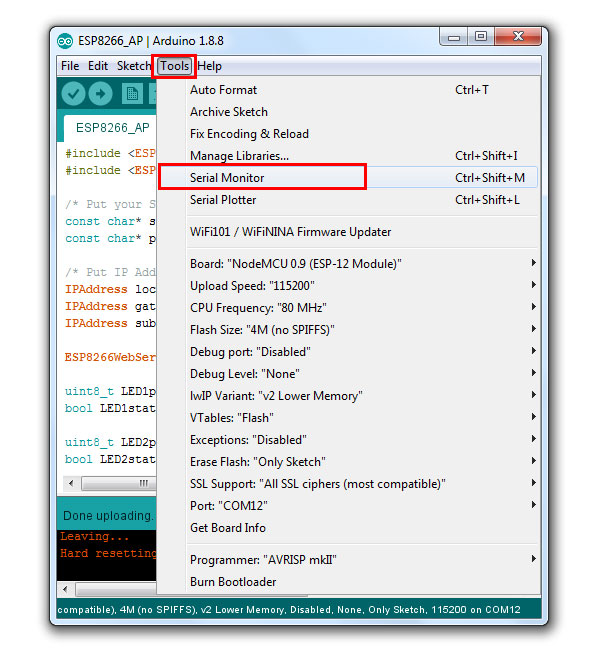Select Auto Format in Tools menu
The image size is (610, 664).
coord(348,90)
